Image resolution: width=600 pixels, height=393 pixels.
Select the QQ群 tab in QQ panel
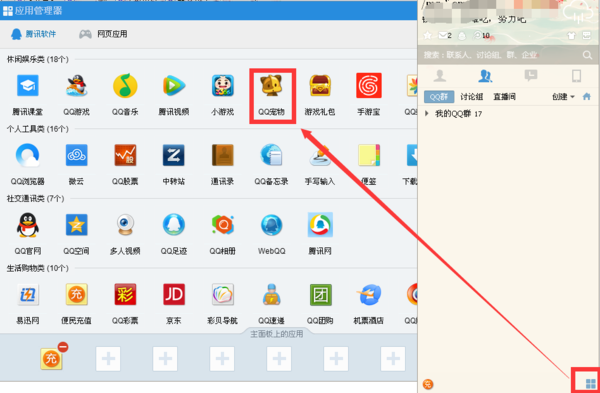[439, 97]
